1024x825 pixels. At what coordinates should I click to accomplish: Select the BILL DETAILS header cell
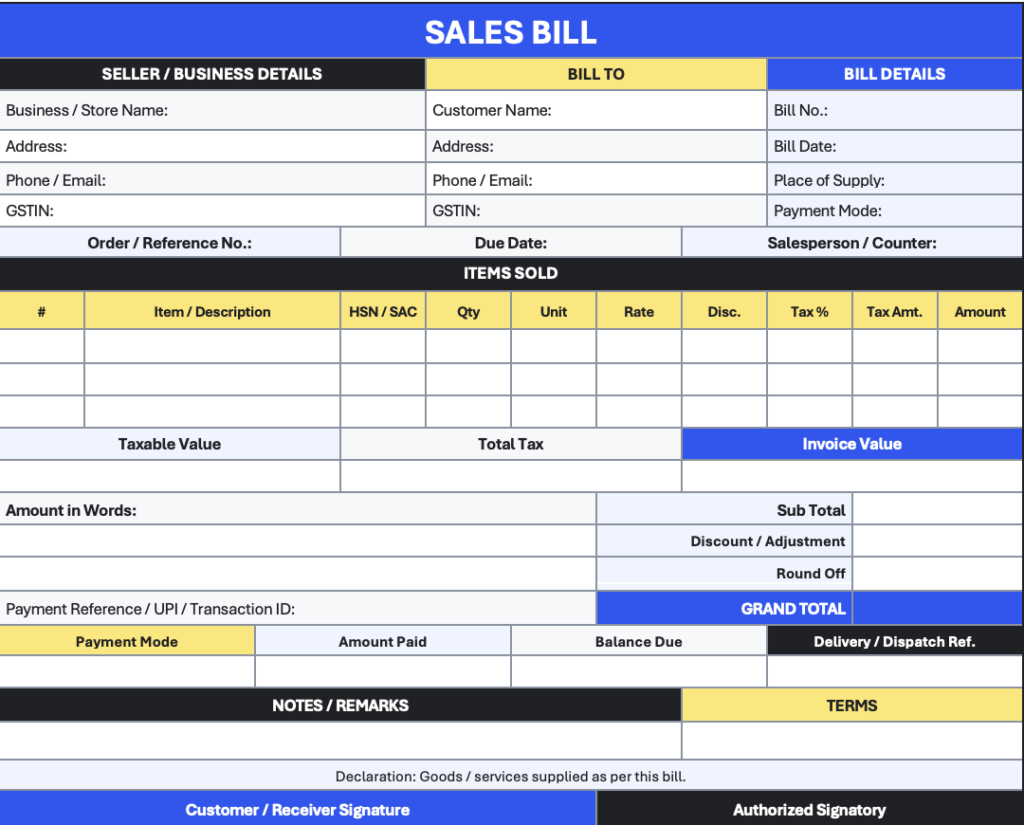(x=895, y=74)
